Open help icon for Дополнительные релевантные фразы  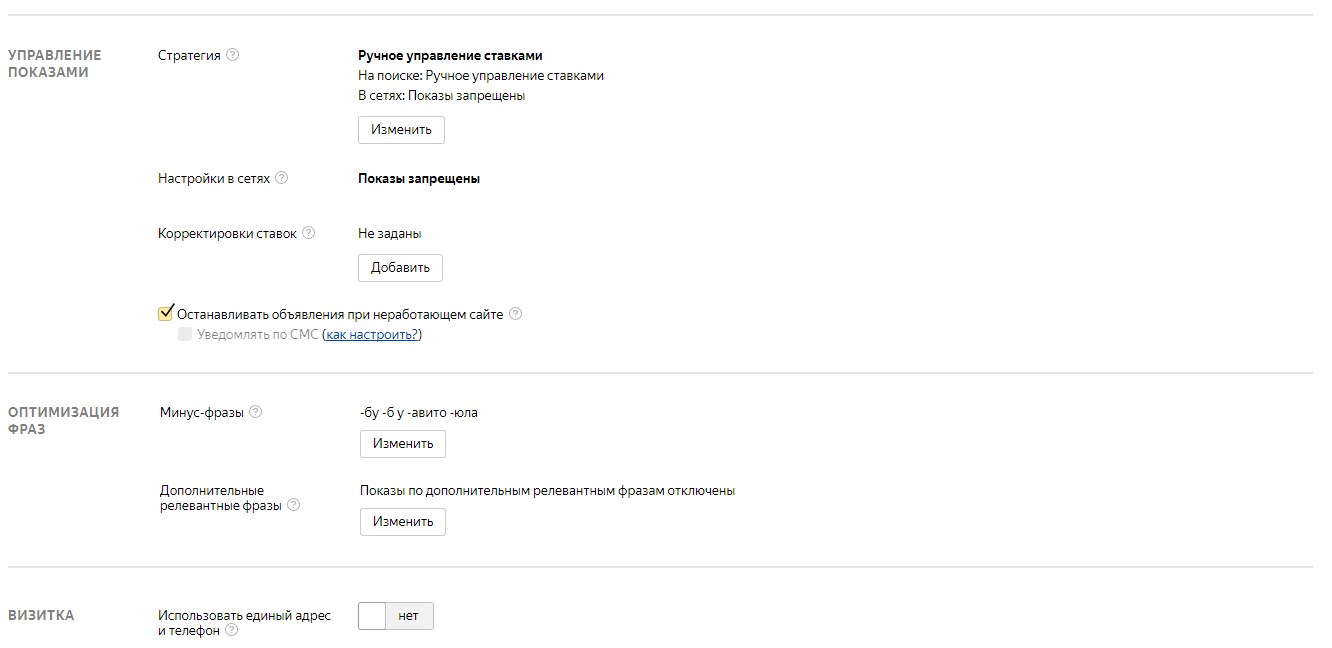click(294, 505)
